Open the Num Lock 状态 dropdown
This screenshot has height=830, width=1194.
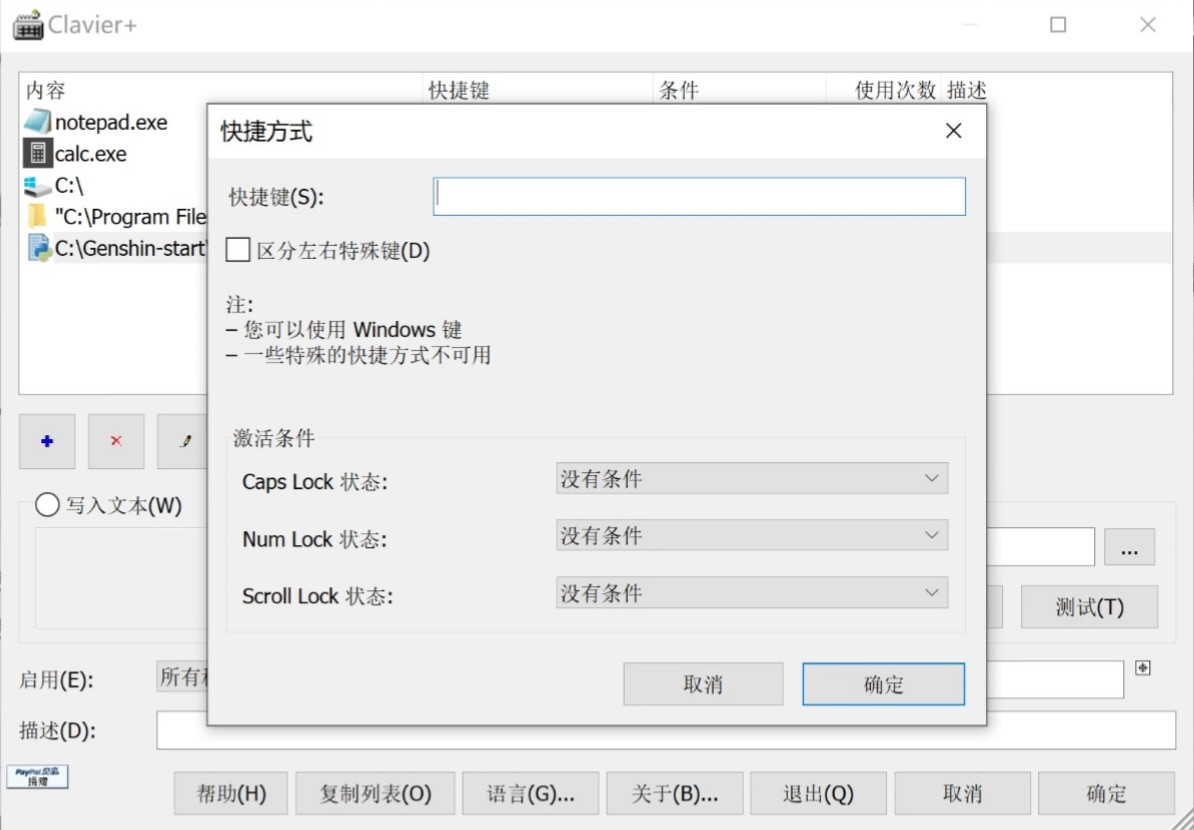(752, 535)
